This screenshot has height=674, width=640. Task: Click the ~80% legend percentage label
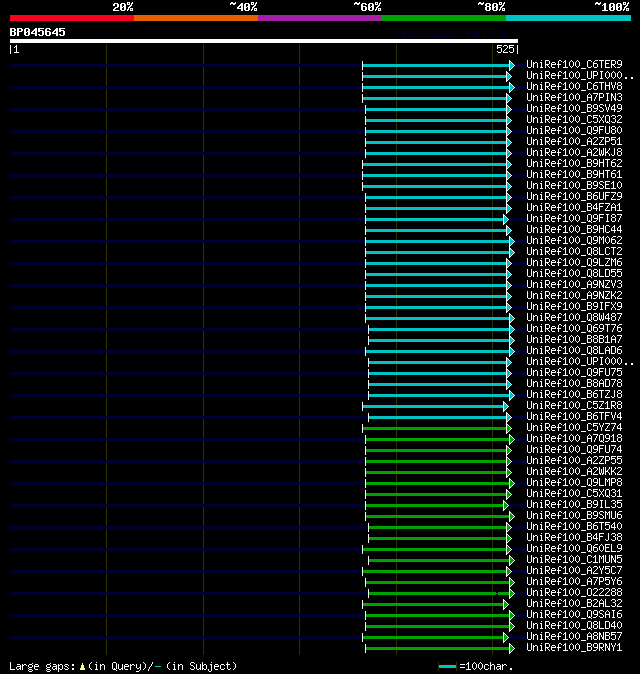click(x=491, y=7)
